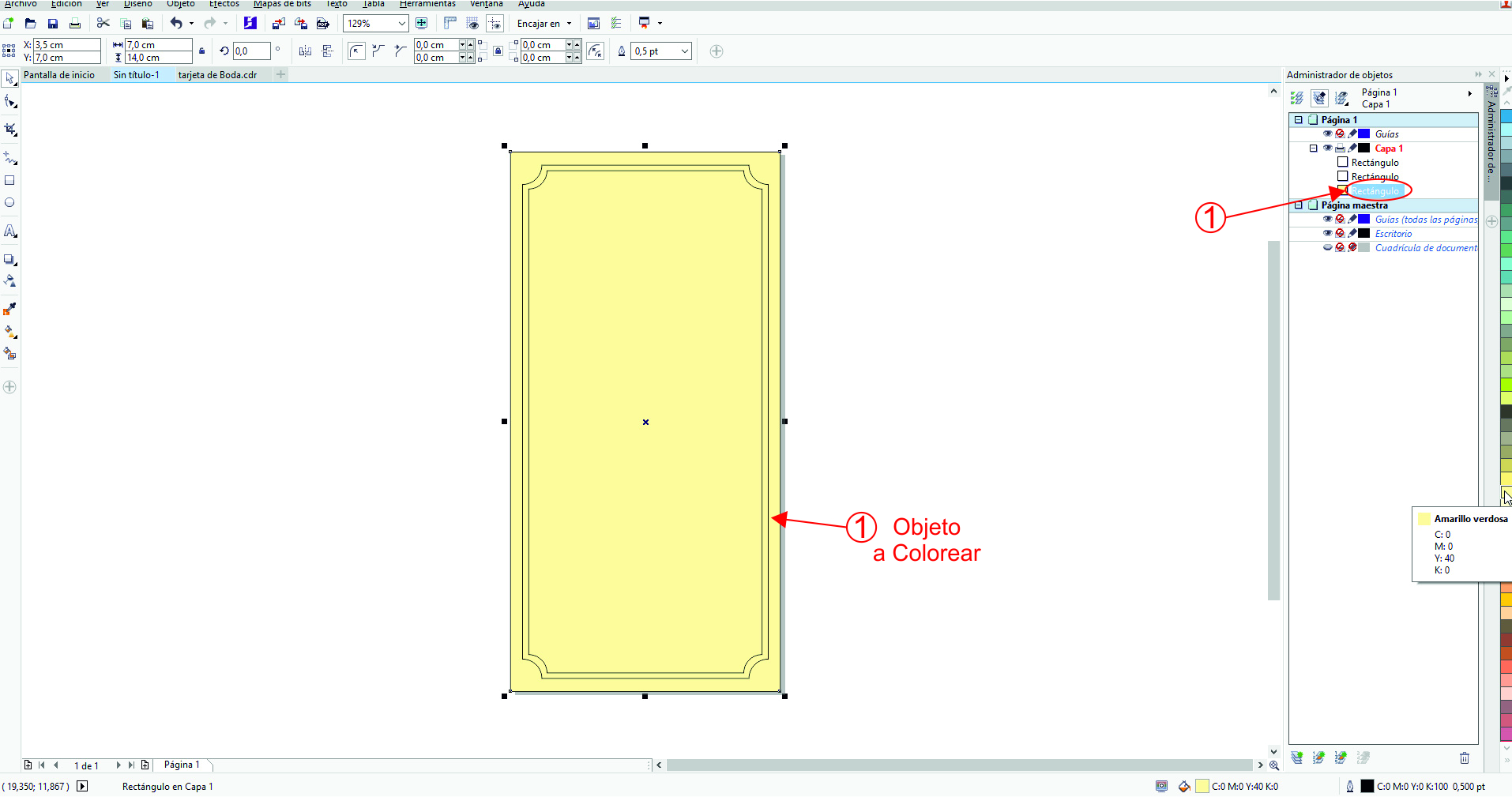The image size is (1512, 797).
Task: Collapse the Página maestra tree node
Action: [x=1298, y=205]
